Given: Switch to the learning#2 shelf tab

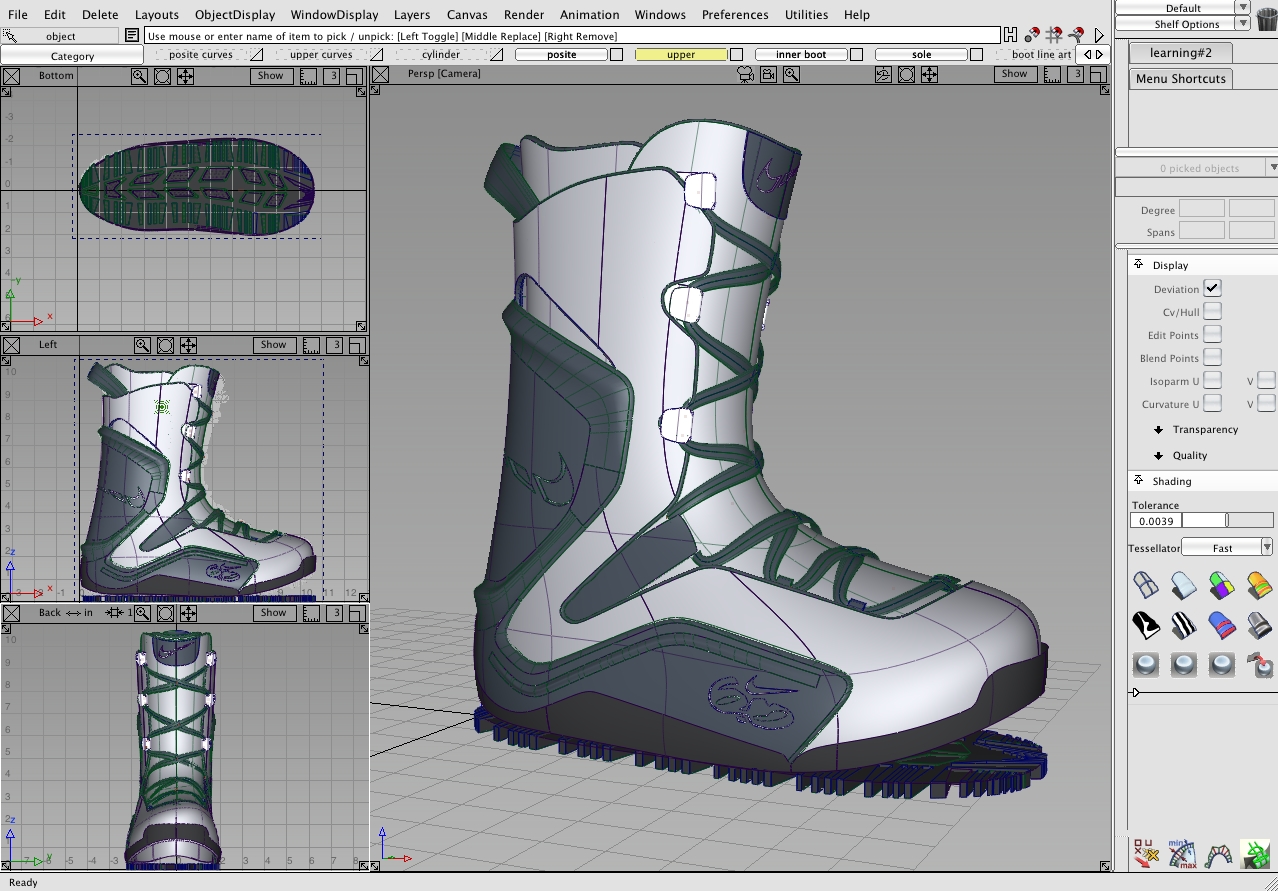Looking at the screenshot, I should [1180, 52].
